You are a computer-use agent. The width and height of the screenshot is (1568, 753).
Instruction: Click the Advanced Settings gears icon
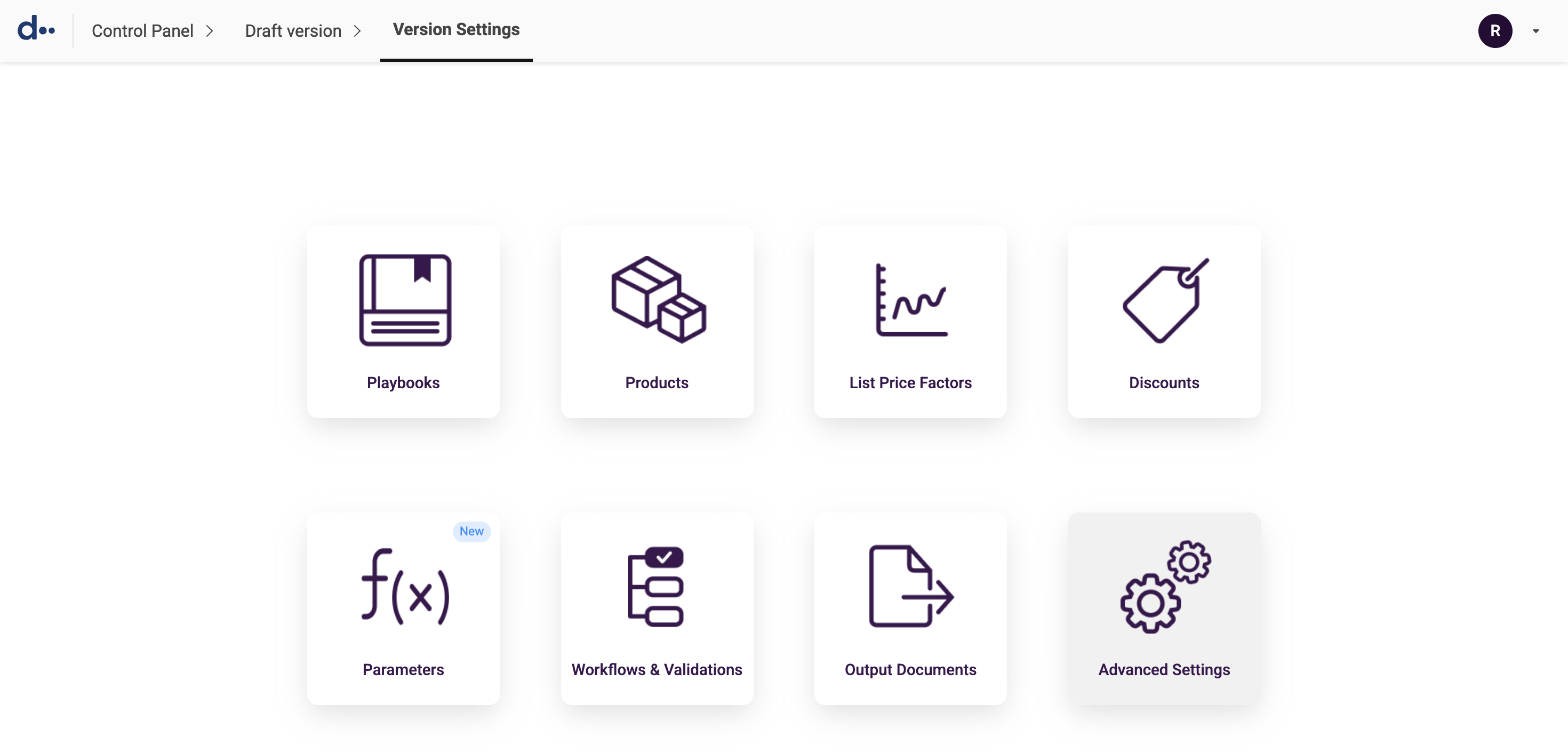pyautogui.click(x=1165, y=587)
